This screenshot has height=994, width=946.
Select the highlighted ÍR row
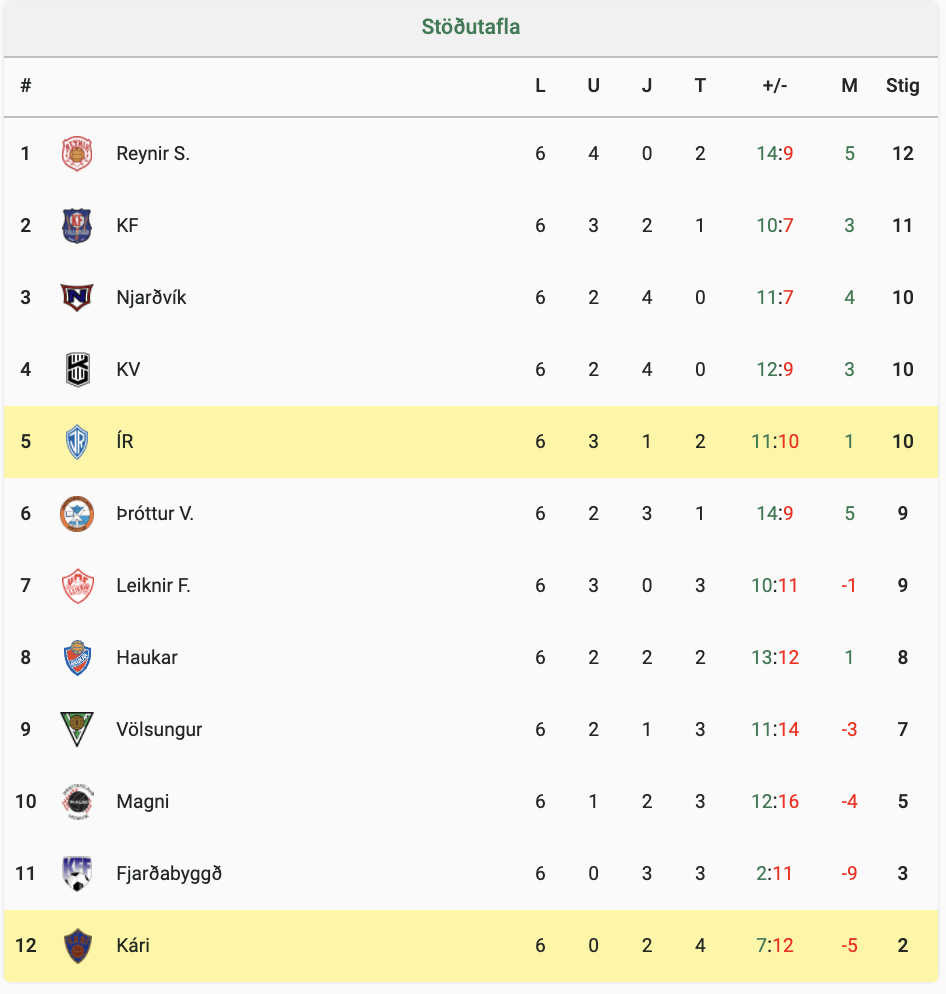470,442
